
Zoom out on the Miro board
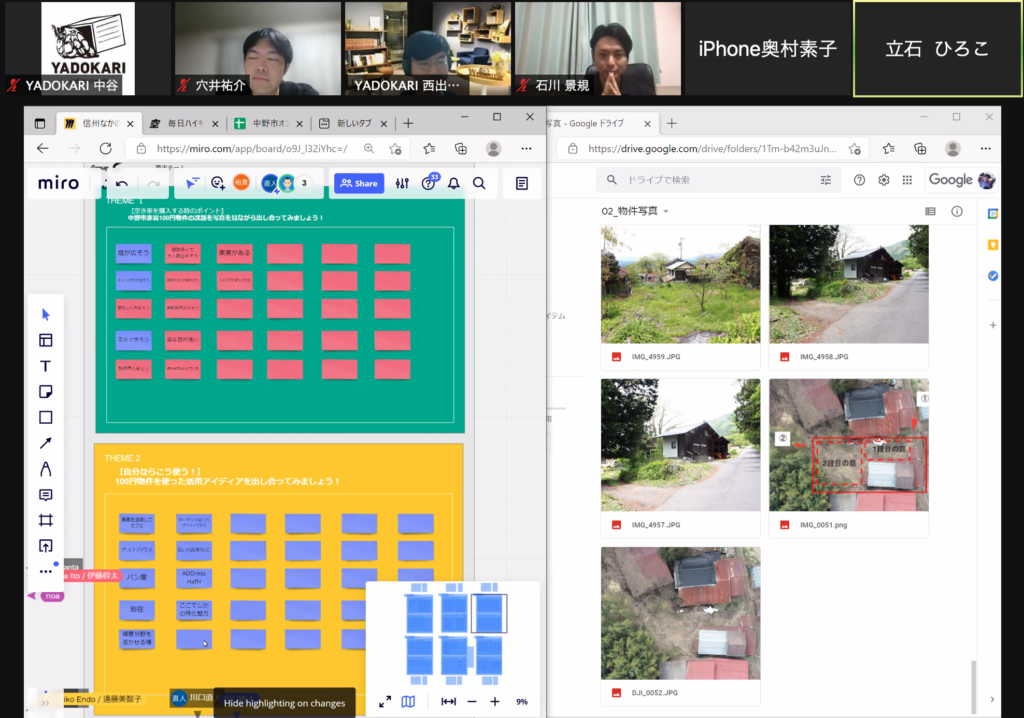(x=472, y=702)
